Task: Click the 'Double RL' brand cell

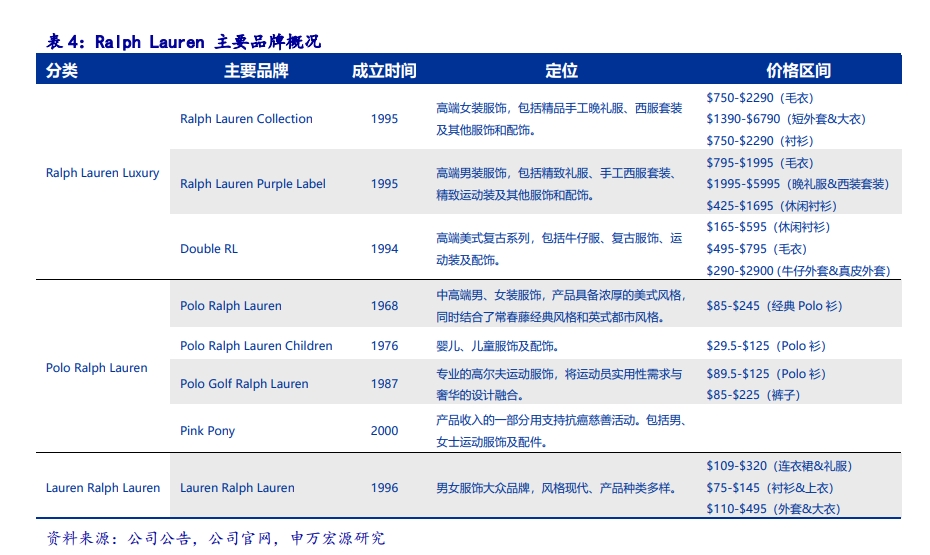Action: pyautogui.click(x=209, y=249)
